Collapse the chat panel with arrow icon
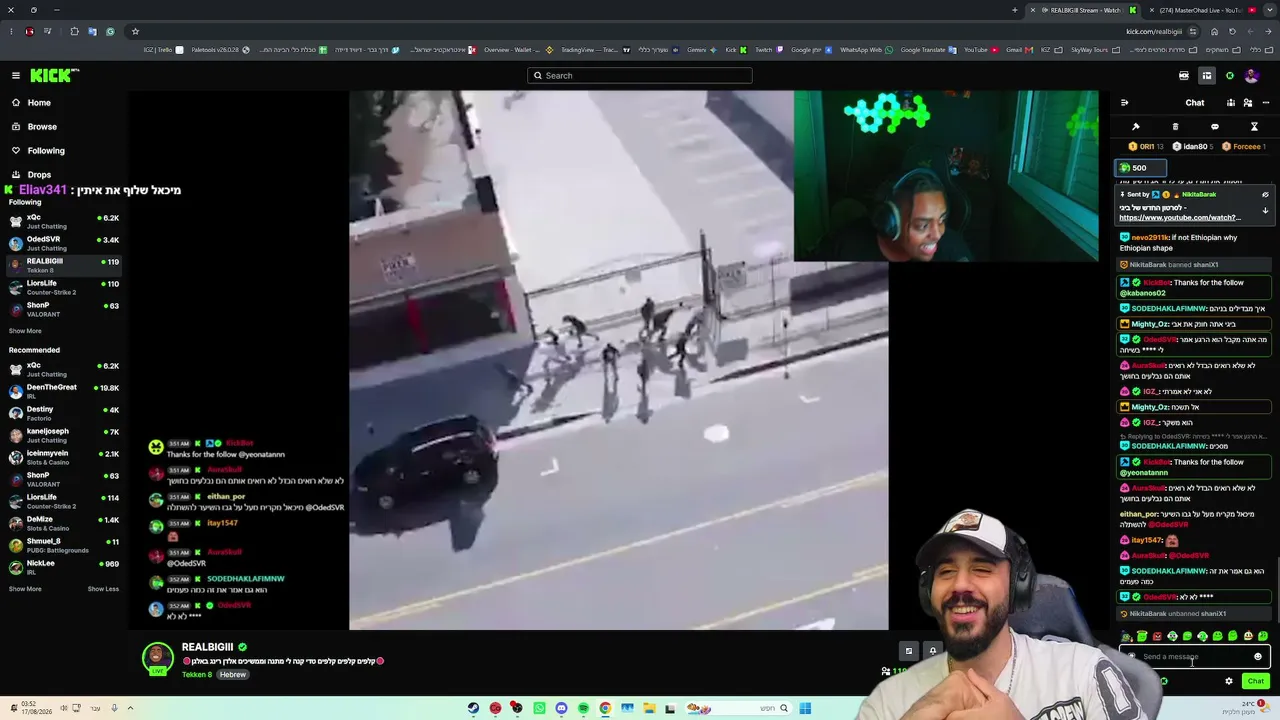 pyautogui.click(x=1124, y=103)
